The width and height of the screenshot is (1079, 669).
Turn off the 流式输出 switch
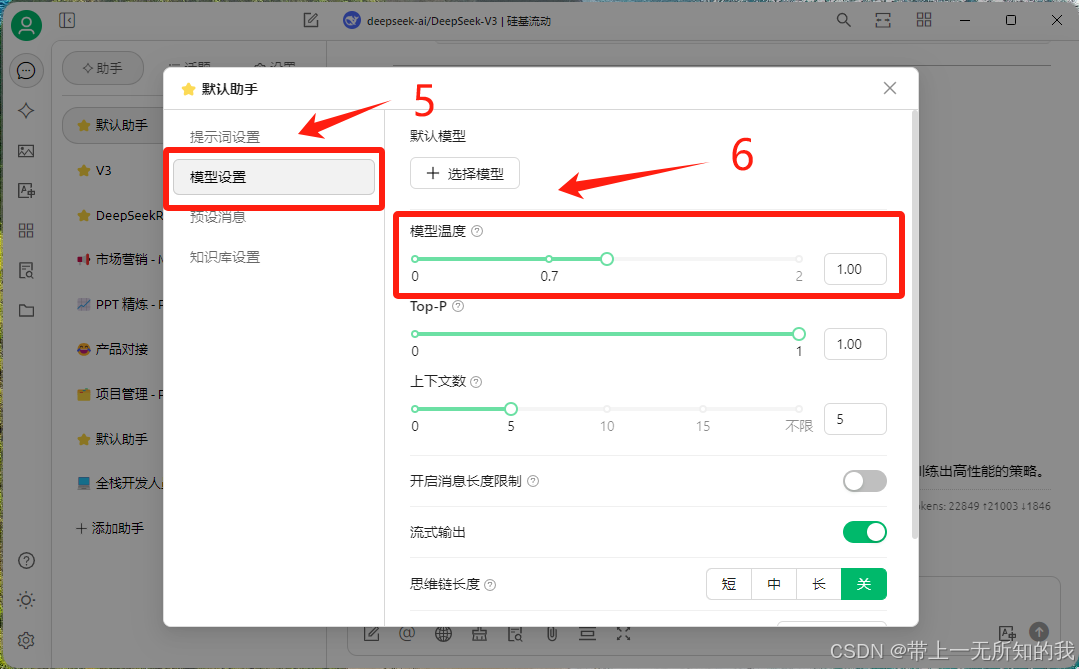click(864, 532)
